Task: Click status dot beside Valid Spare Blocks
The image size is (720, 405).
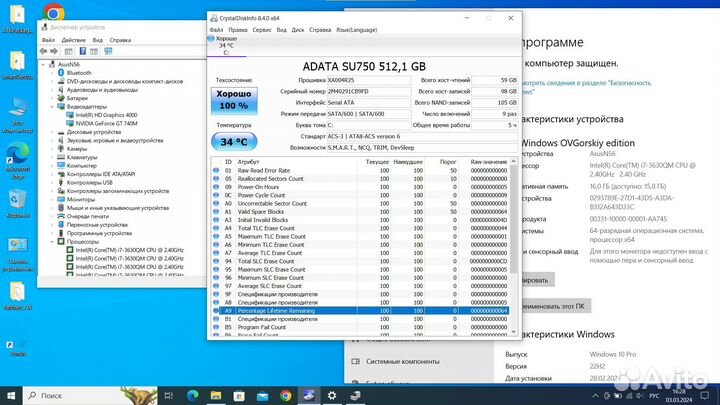Action: pos(216,212)
